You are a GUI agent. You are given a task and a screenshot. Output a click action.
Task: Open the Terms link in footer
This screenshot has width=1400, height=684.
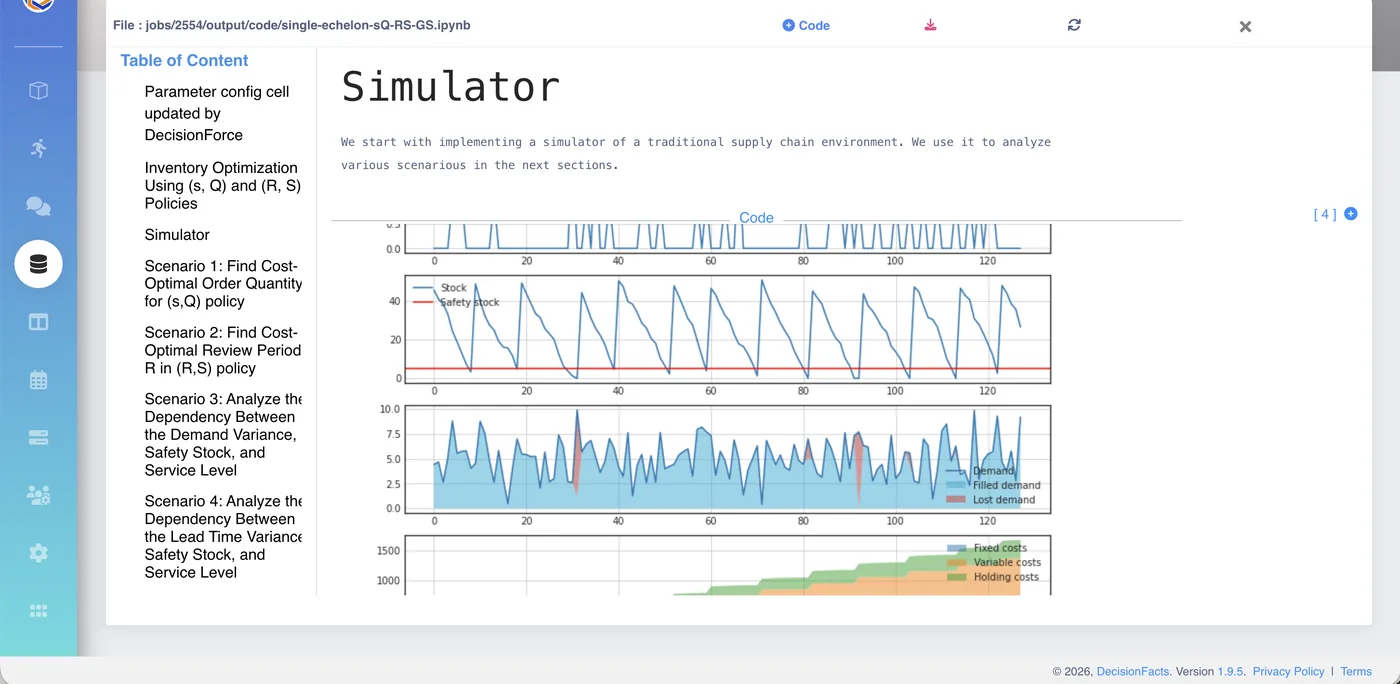point(1356,672)
